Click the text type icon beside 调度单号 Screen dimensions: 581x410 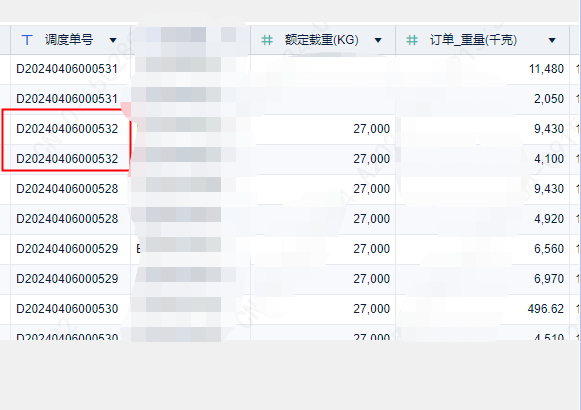(x=27, y=40)
